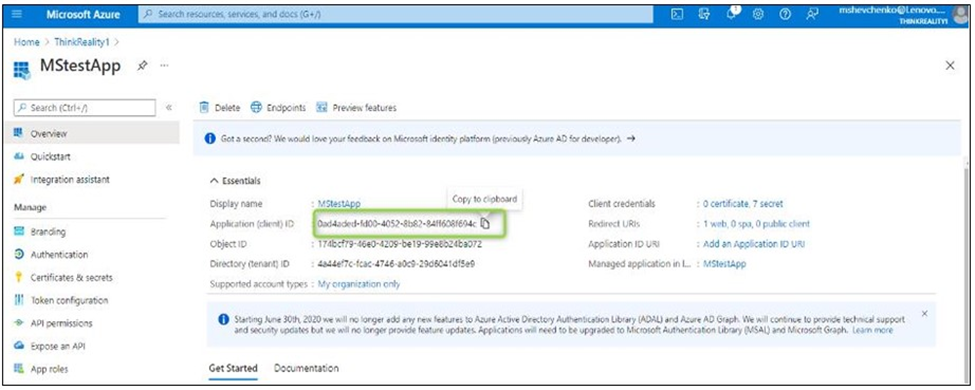Open API permissions in sidebar
Screen dimensions: 975x390
(62, 323)
